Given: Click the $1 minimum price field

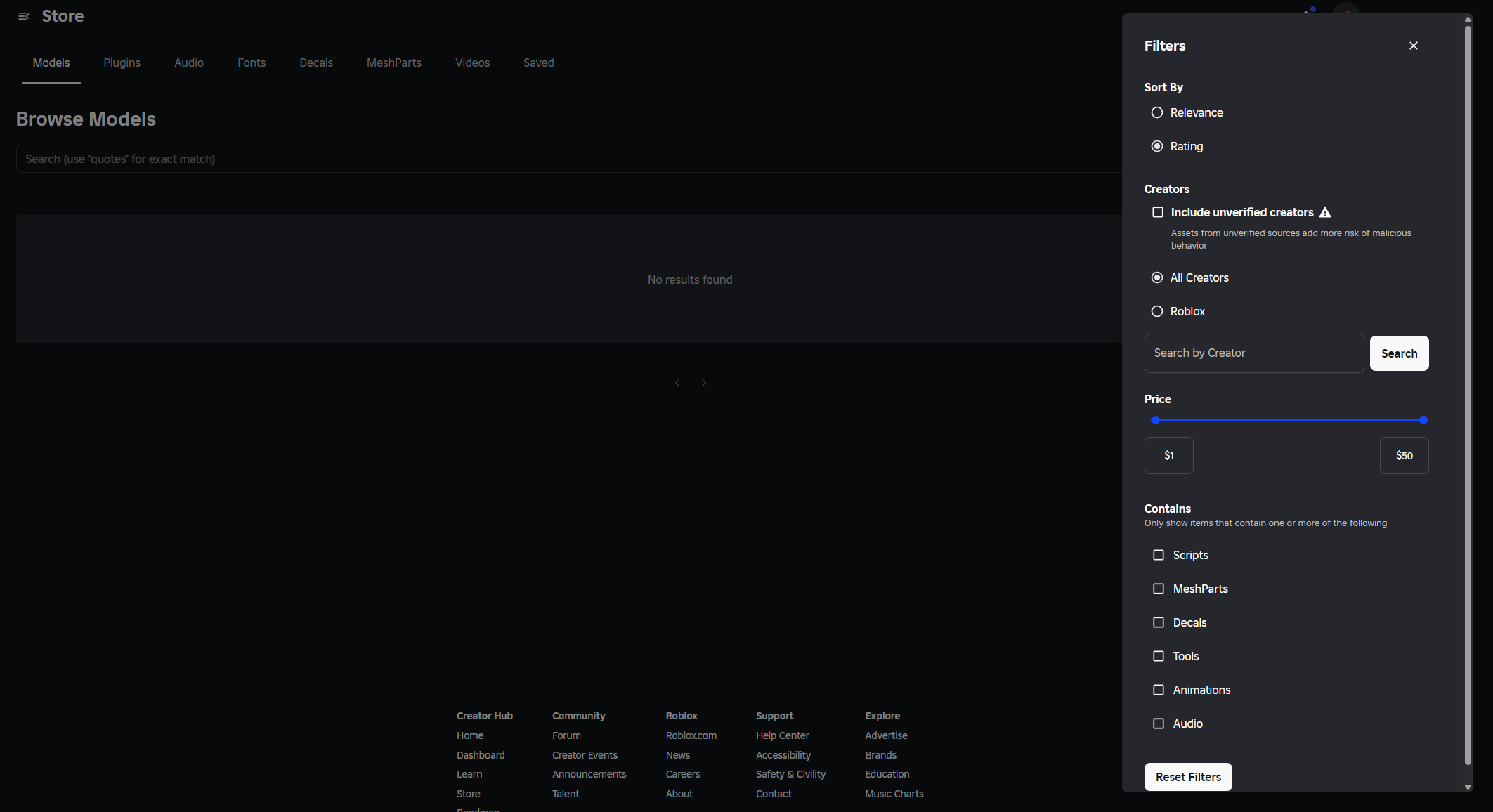Looking at the screenshot, I should click(1169, 455).
